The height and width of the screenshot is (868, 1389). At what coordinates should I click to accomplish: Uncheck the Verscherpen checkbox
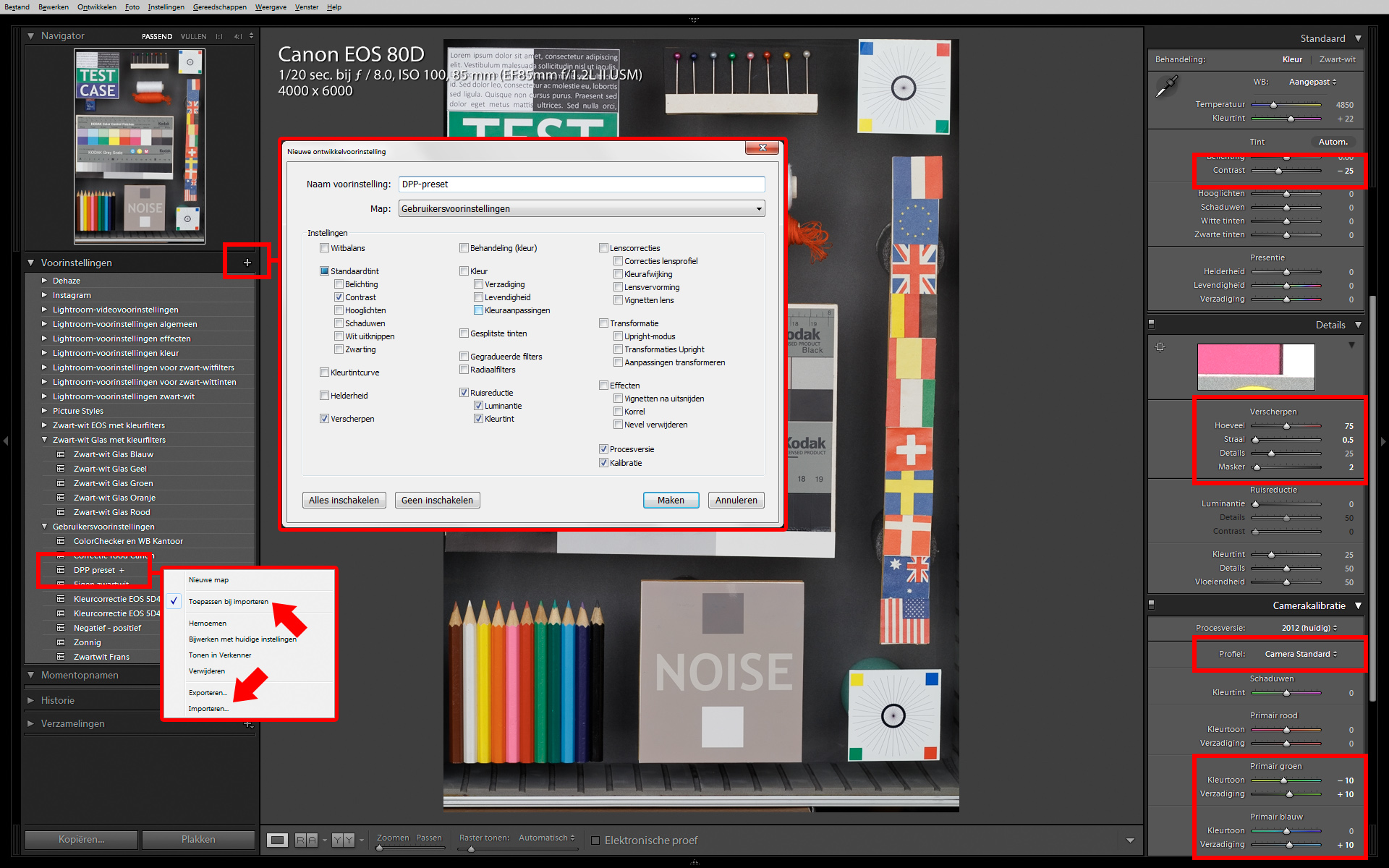[324, 419]
